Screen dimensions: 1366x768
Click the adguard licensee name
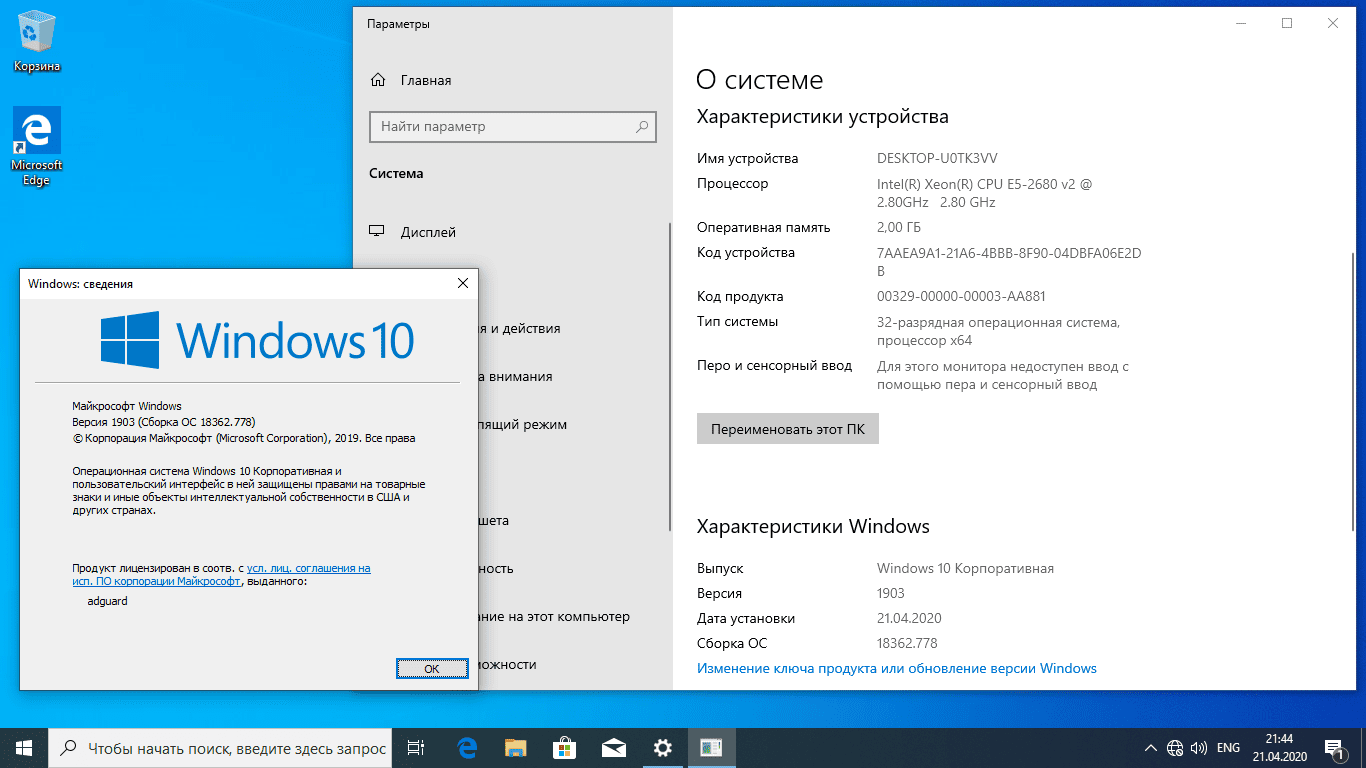point(108,601)
